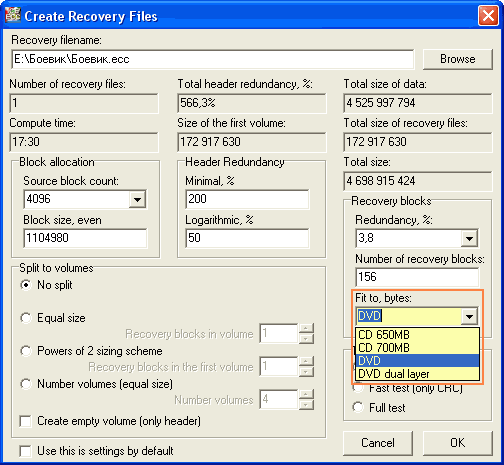Screen dimensions: 504x465
Task: Focus the Block size, even field
Action: [x=85, y=238]
